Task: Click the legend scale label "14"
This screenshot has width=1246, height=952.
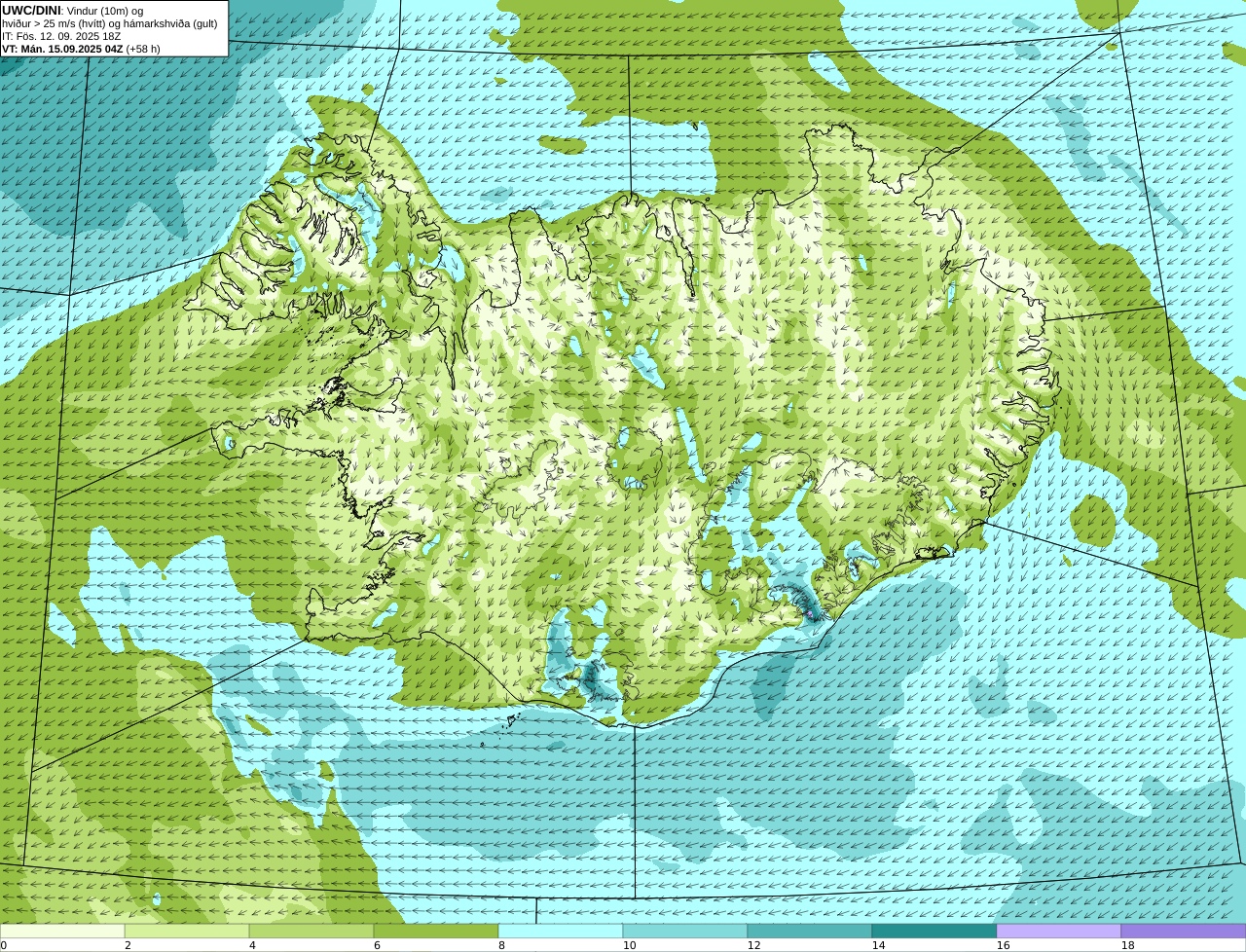Action: (x=878, y=945)
